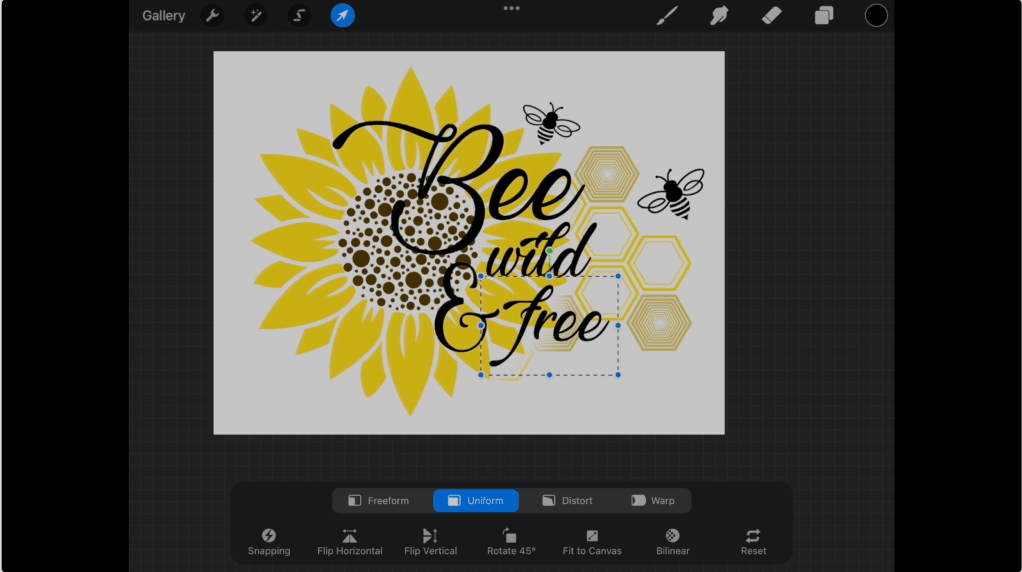The height and width of the screenshot is (572, 1022).
Task: Open Bilinear interpolation options
Action: (x=673, y=542)
